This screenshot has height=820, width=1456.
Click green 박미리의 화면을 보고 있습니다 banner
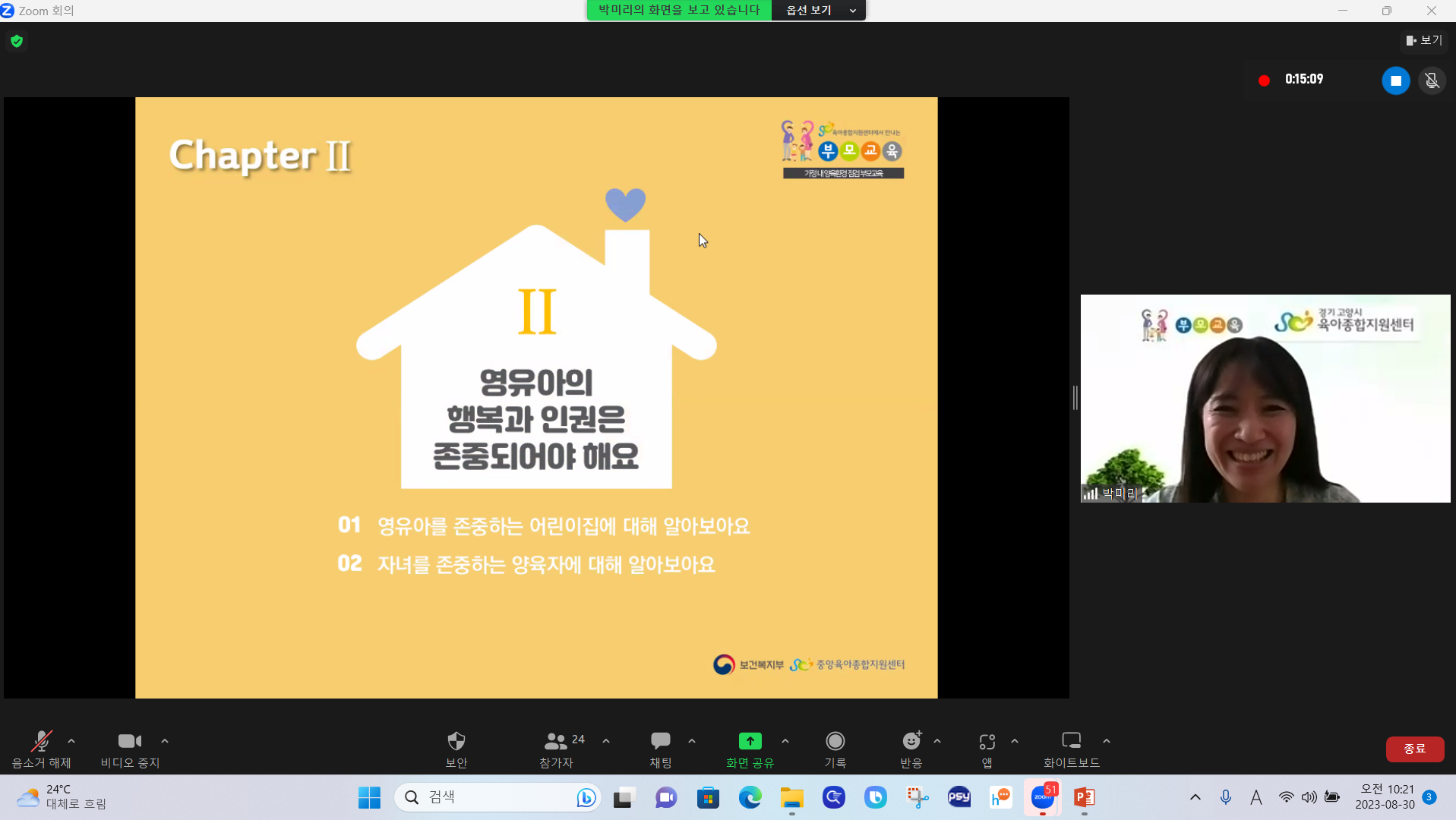(679, 10)
